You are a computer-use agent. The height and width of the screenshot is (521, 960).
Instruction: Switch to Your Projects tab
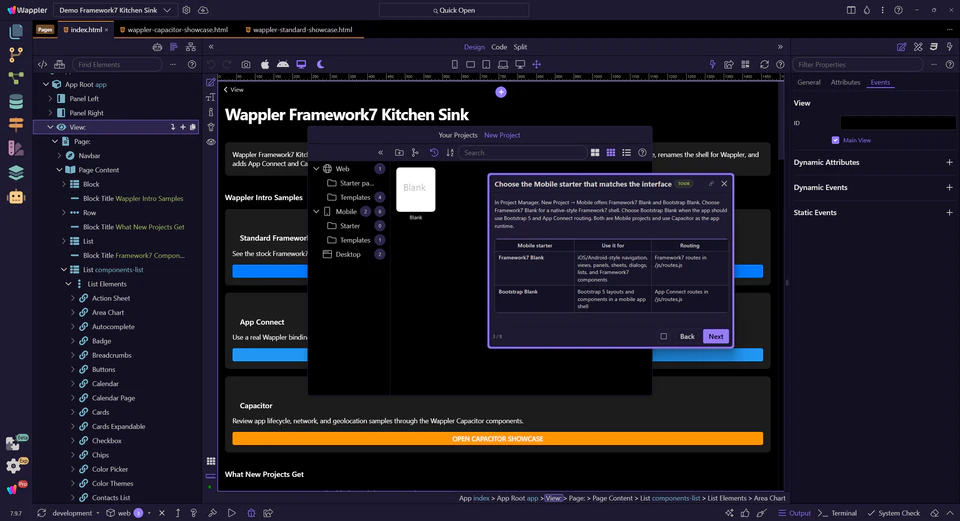point(458,135)
